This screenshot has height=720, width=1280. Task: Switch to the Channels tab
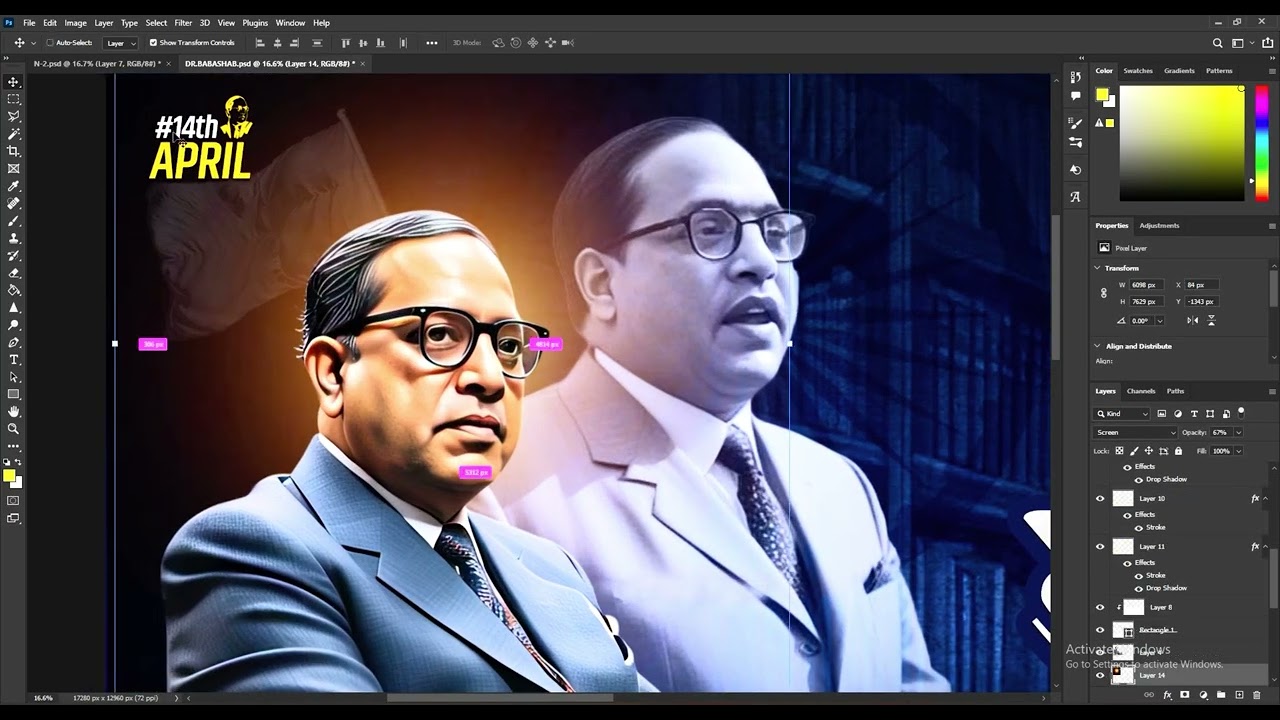(x=1141, y=391)
